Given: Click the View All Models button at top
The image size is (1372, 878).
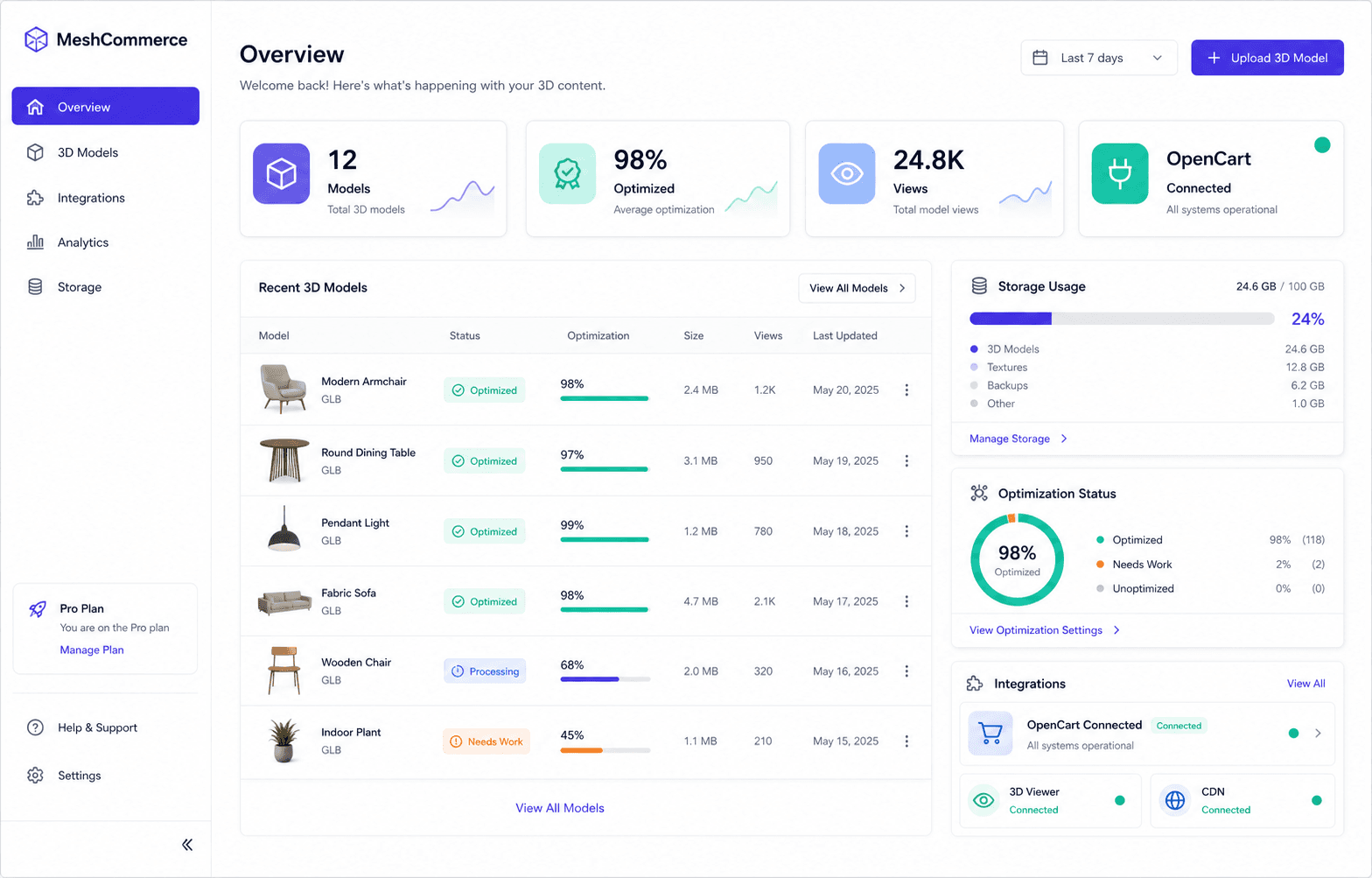Looking at the screenshot, I should click(857, 288).
